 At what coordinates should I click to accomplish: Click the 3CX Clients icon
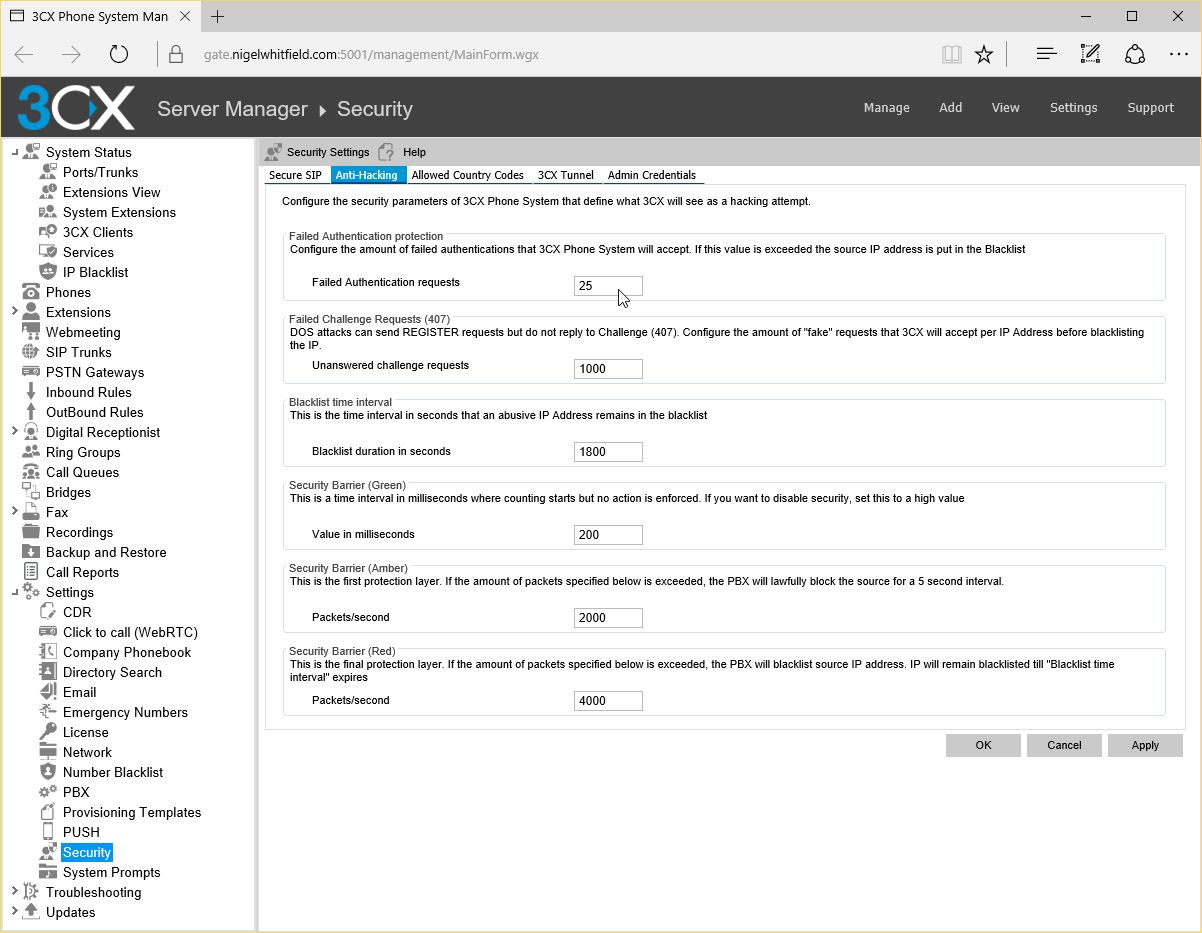(x=48, y=232)
